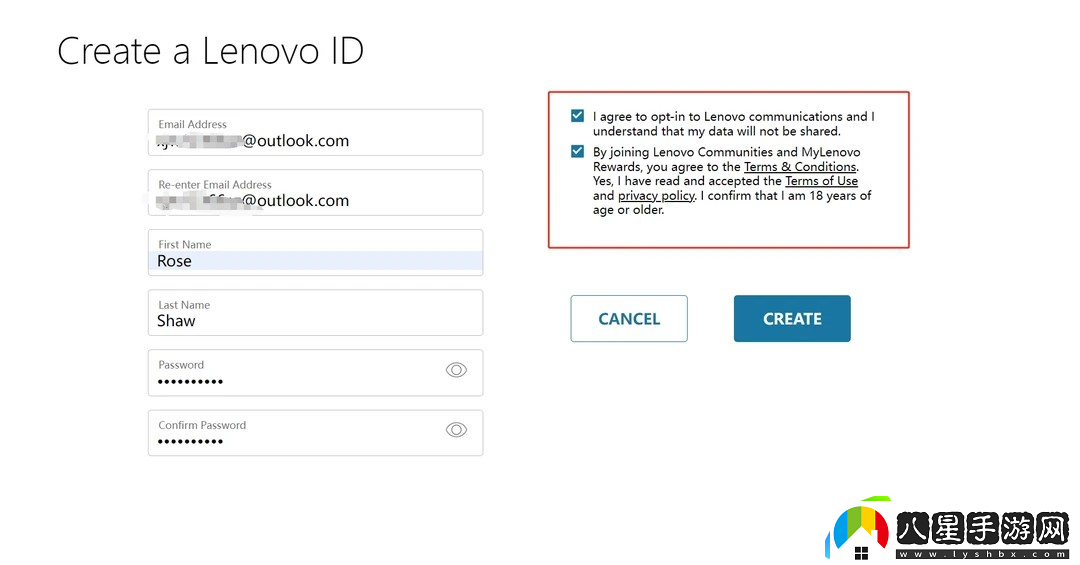Click into the Password input dots
1080x565 pixels.
190,382
